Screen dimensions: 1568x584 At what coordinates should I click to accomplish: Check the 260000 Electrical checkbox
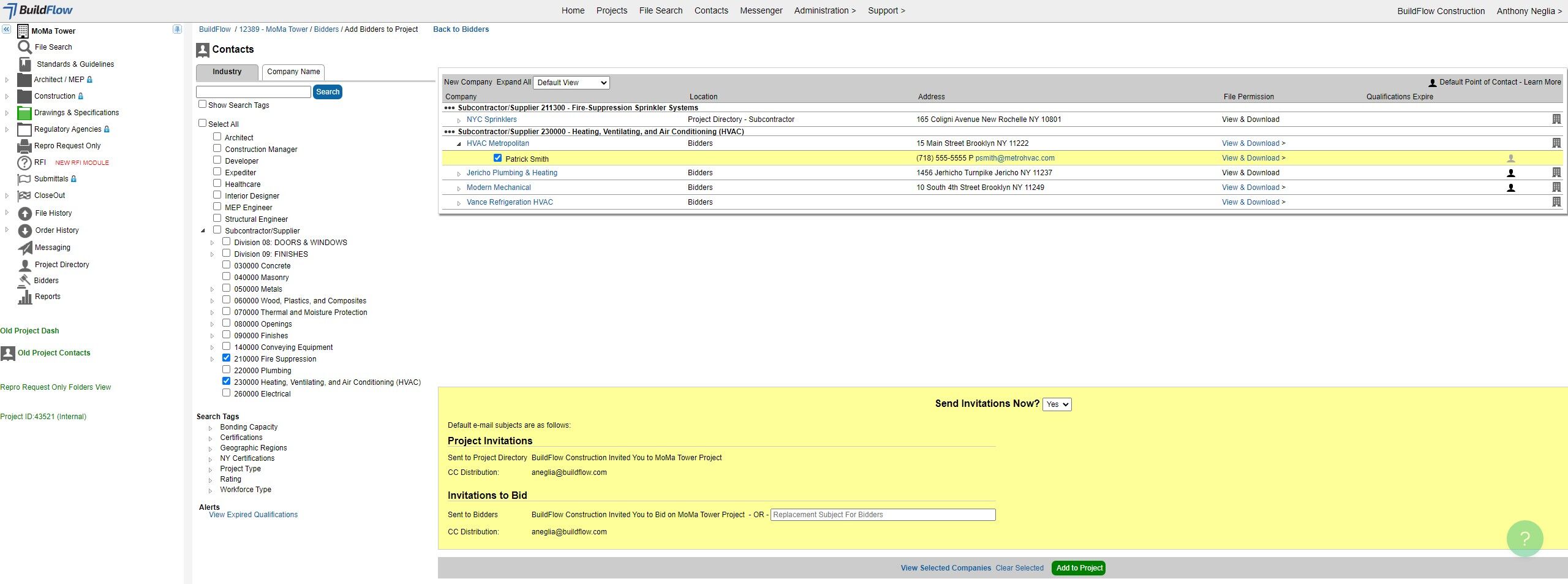pyautogui.click(x=226, y=393)
